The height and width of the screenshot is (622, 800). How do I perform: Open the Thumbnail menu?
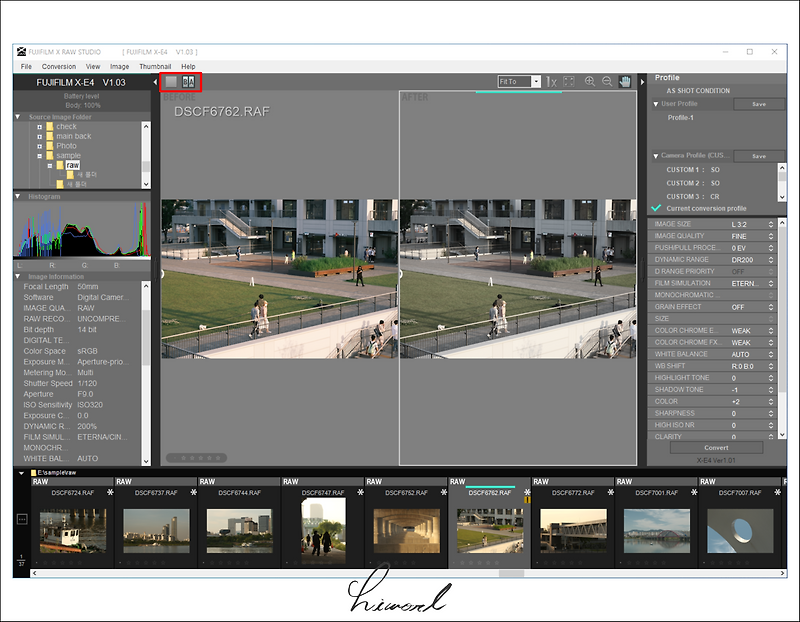155,66
